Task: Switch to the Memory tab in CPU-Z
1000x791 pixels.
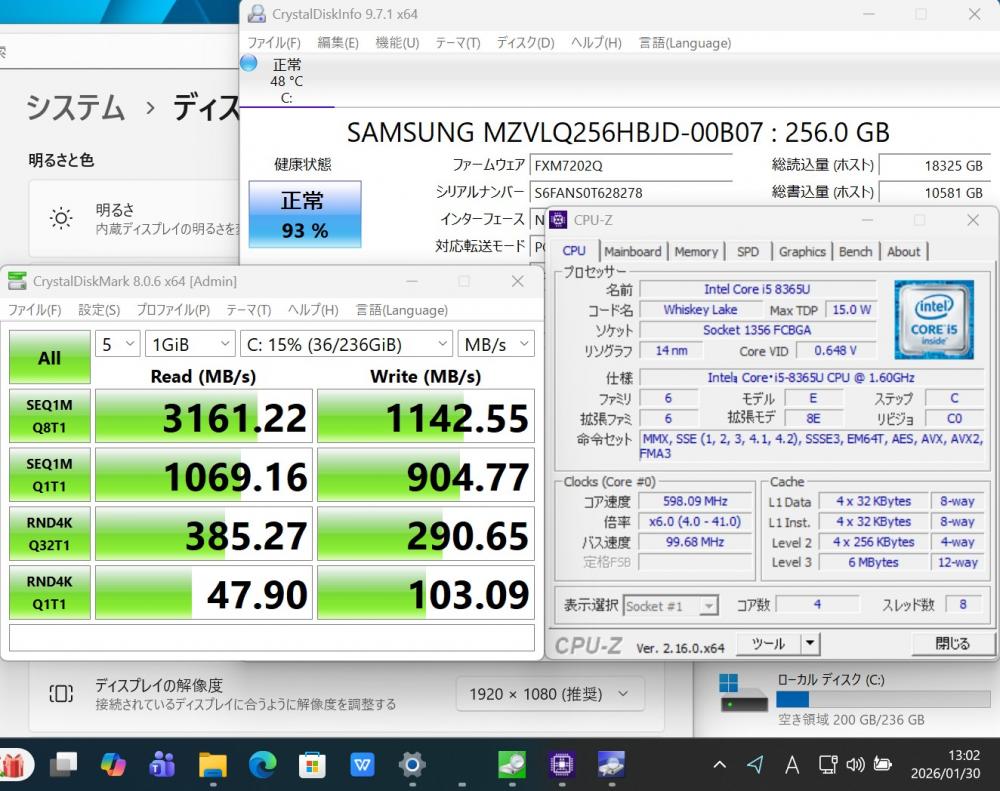Action: pos(696,252)
